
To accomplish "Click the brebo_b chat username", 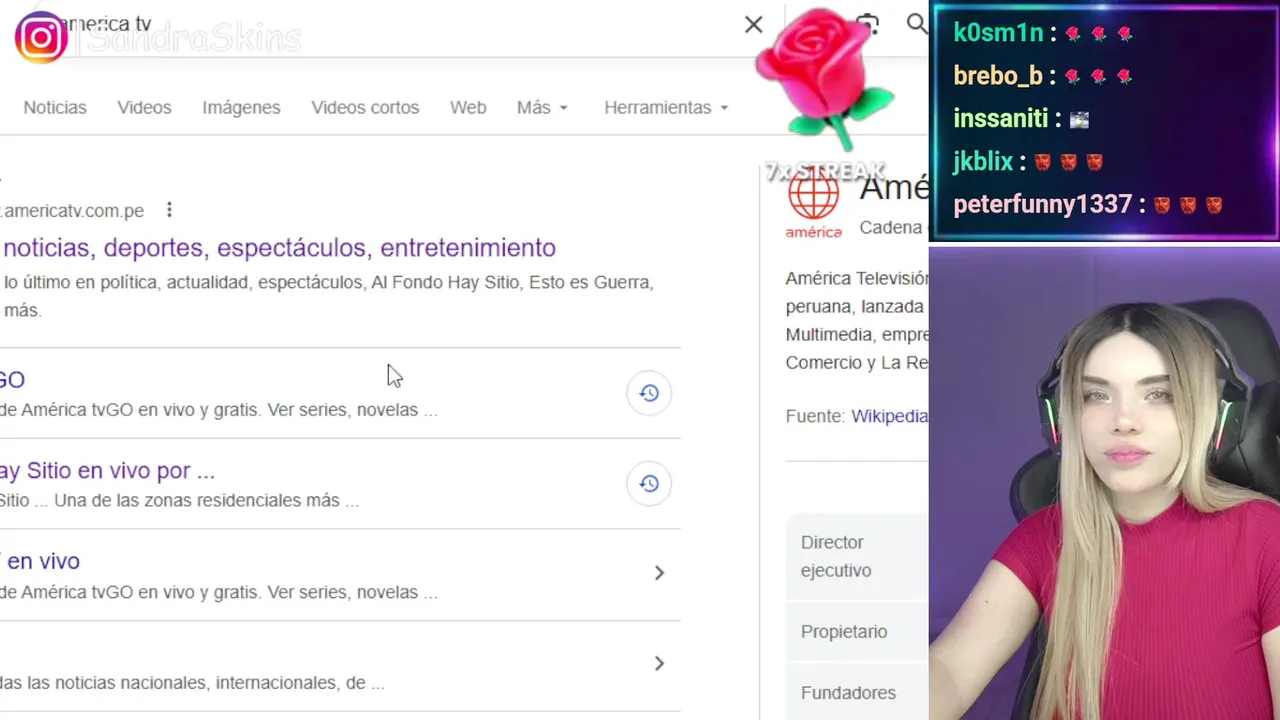I will tap(998, 76).
